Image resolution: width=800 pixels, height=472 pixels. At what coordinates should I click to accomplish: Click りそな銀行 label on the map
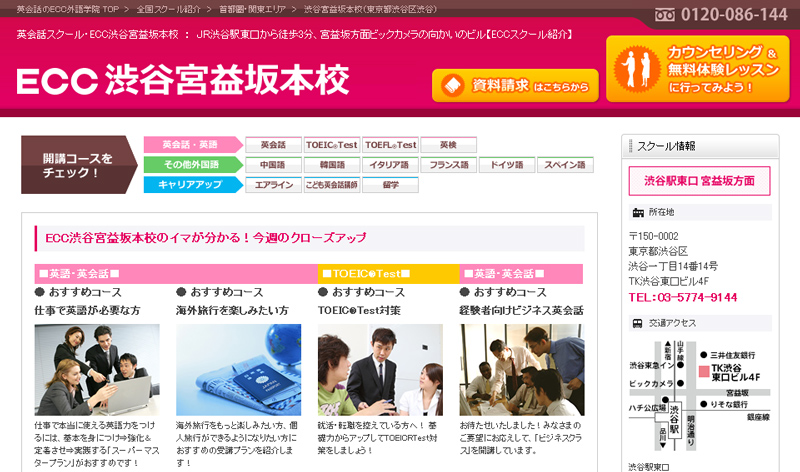pos(729,404)
